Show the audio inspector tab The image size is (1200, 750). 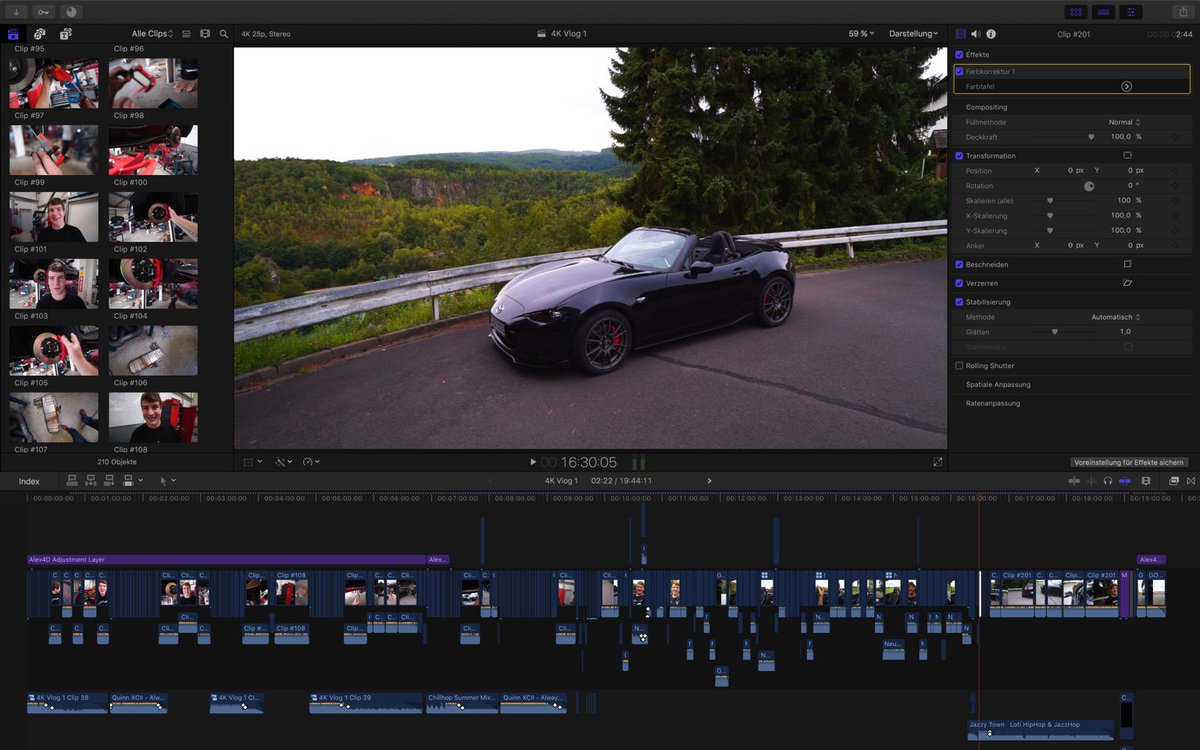pyautogui.click(x=975, y=34)
